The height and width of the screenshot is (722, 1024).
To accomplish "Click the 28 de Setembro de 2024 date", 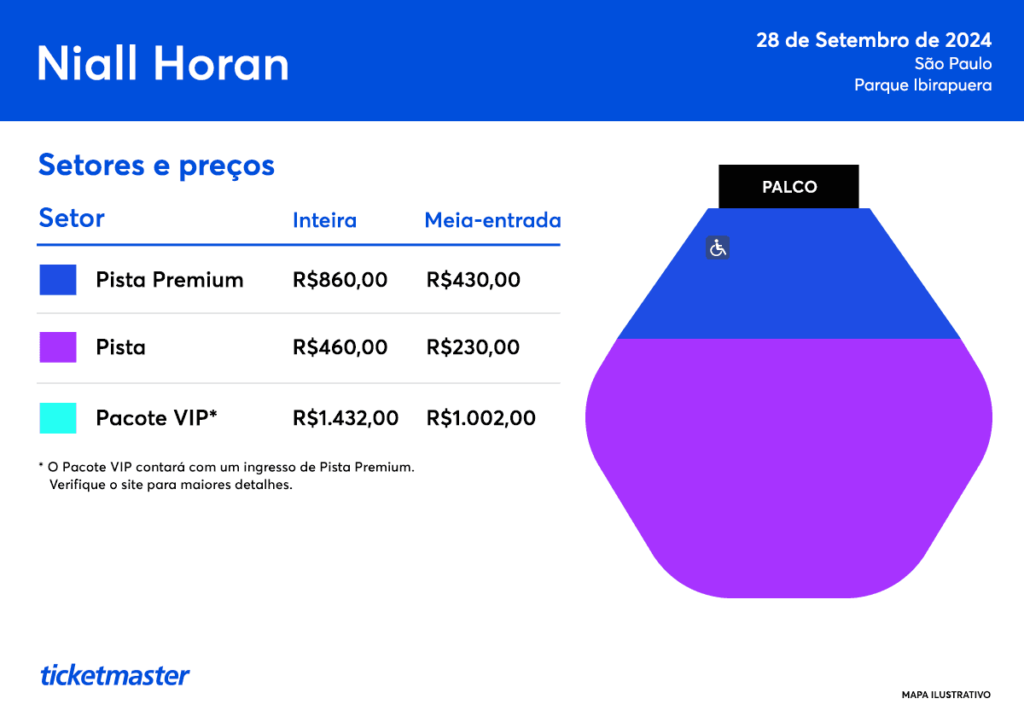I will click(874, 41).
